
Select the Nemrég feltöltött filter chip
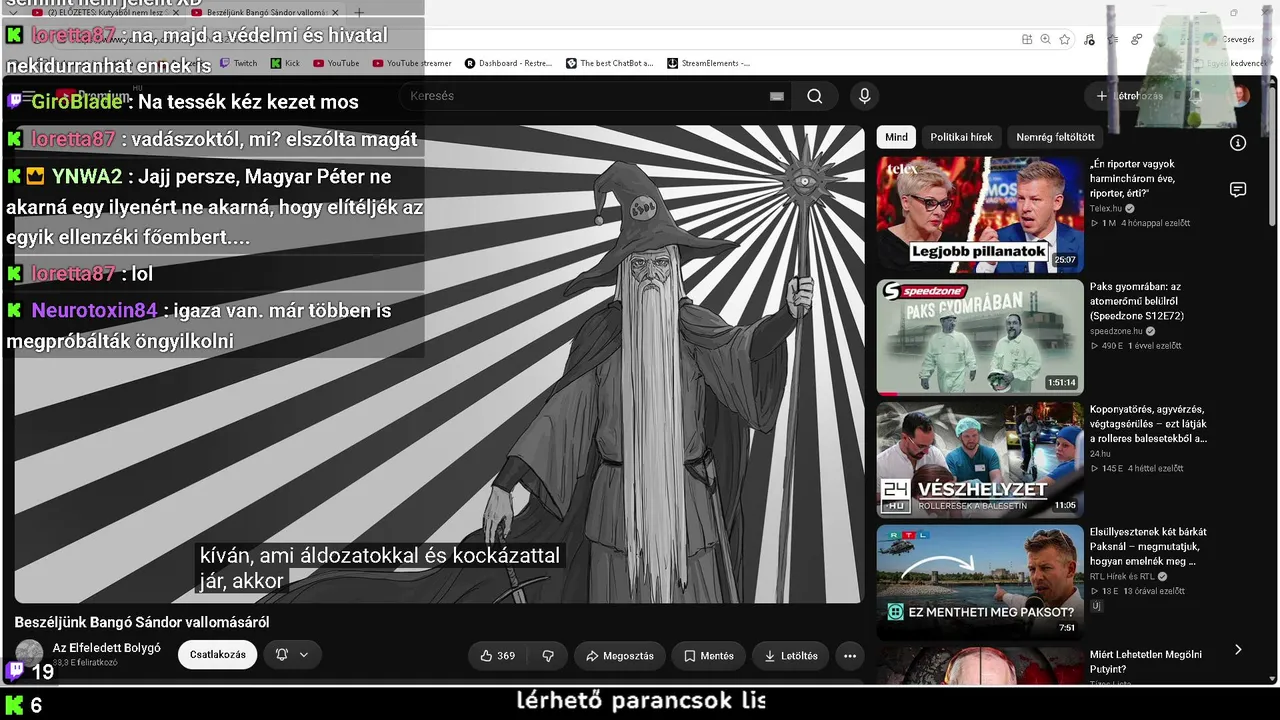(x=1055, y=137)
